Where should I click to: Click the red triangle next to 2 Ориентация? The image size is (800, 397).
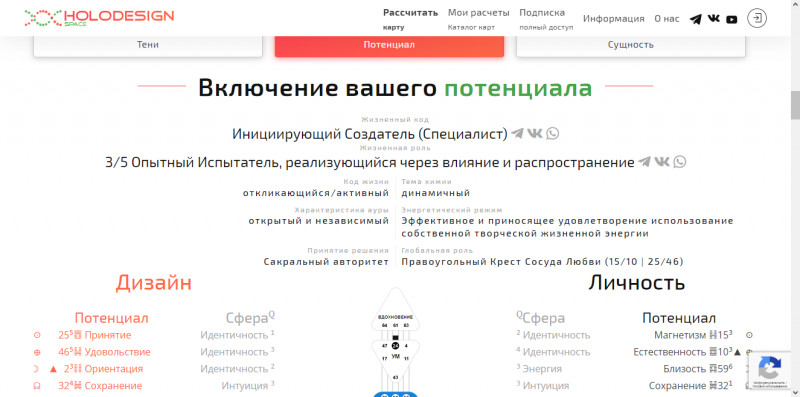(53, 369)
